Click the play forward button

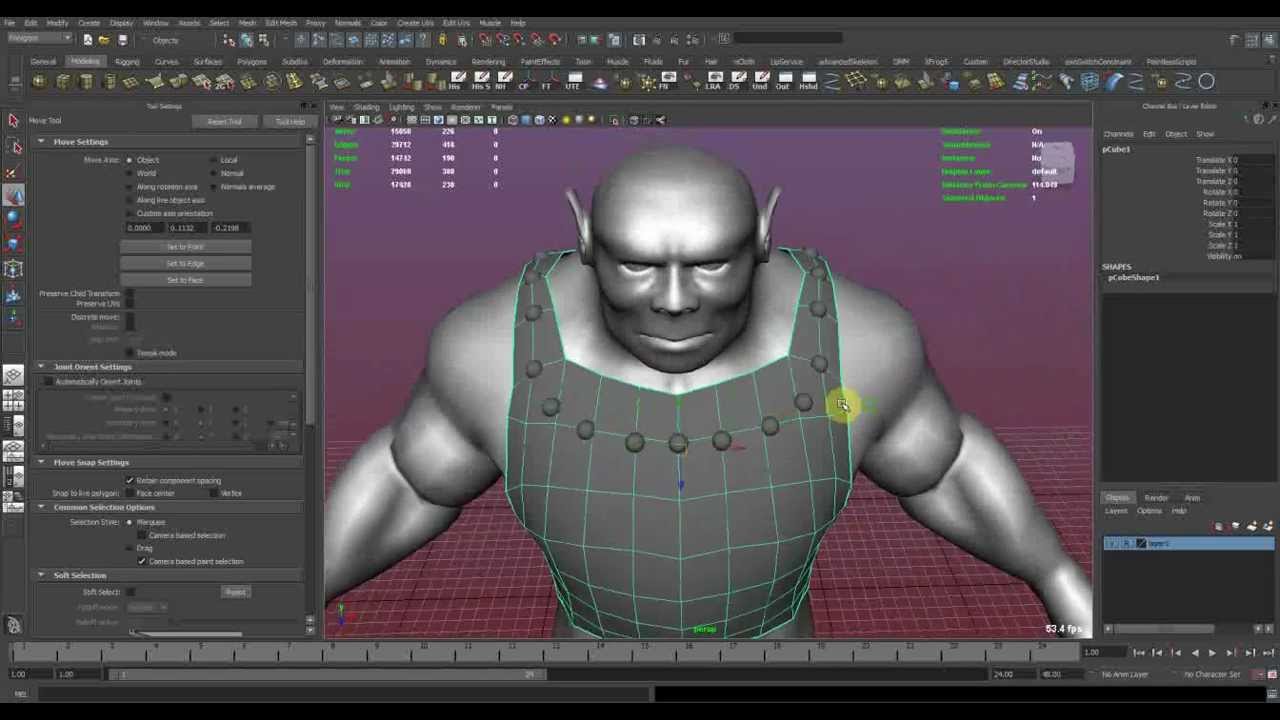(1212, 653)
